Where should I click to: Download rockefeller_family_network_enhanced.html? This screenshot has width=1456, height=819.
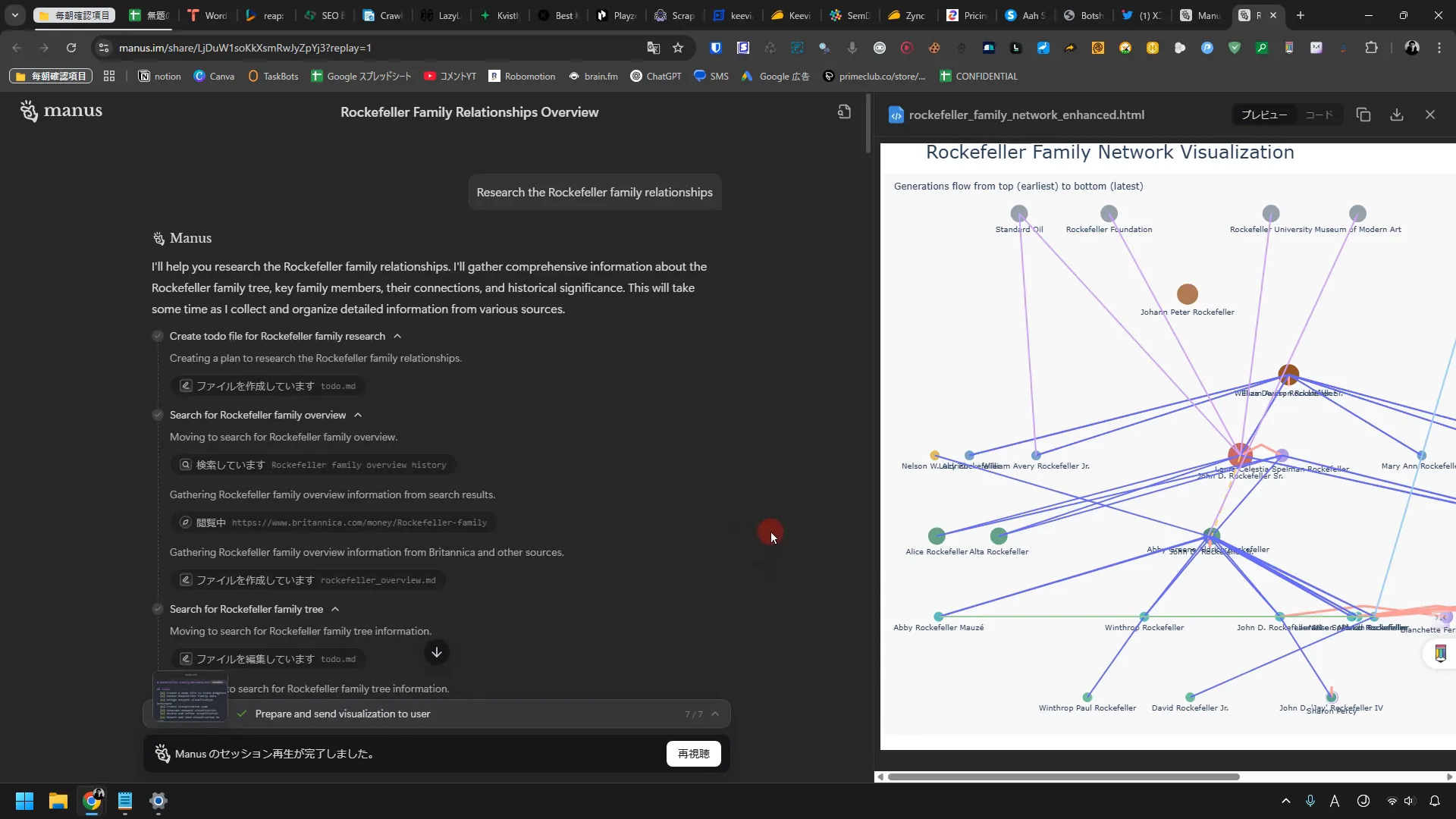pos(1397,115)
